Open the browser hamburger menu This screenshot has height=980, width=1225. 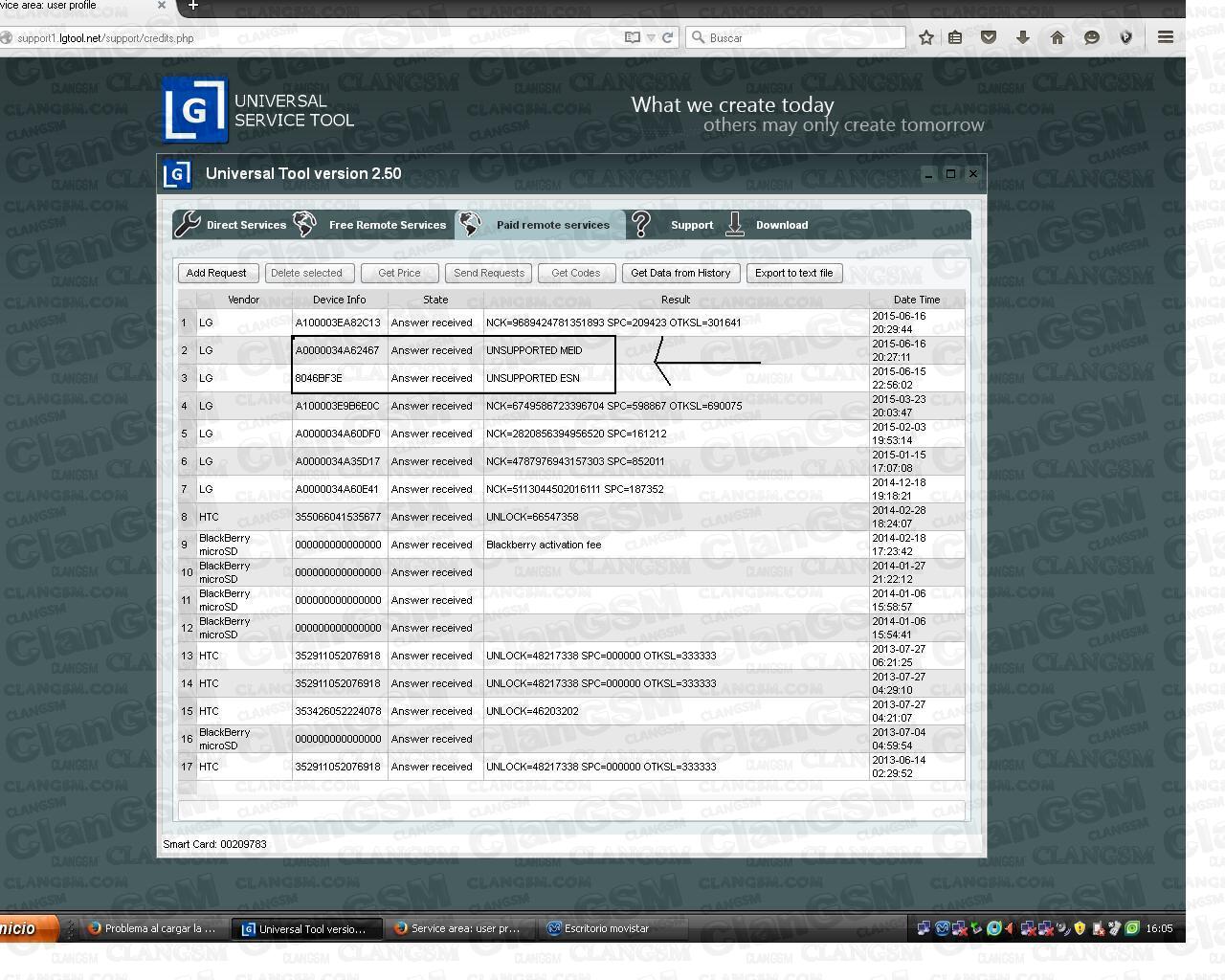1166,37
